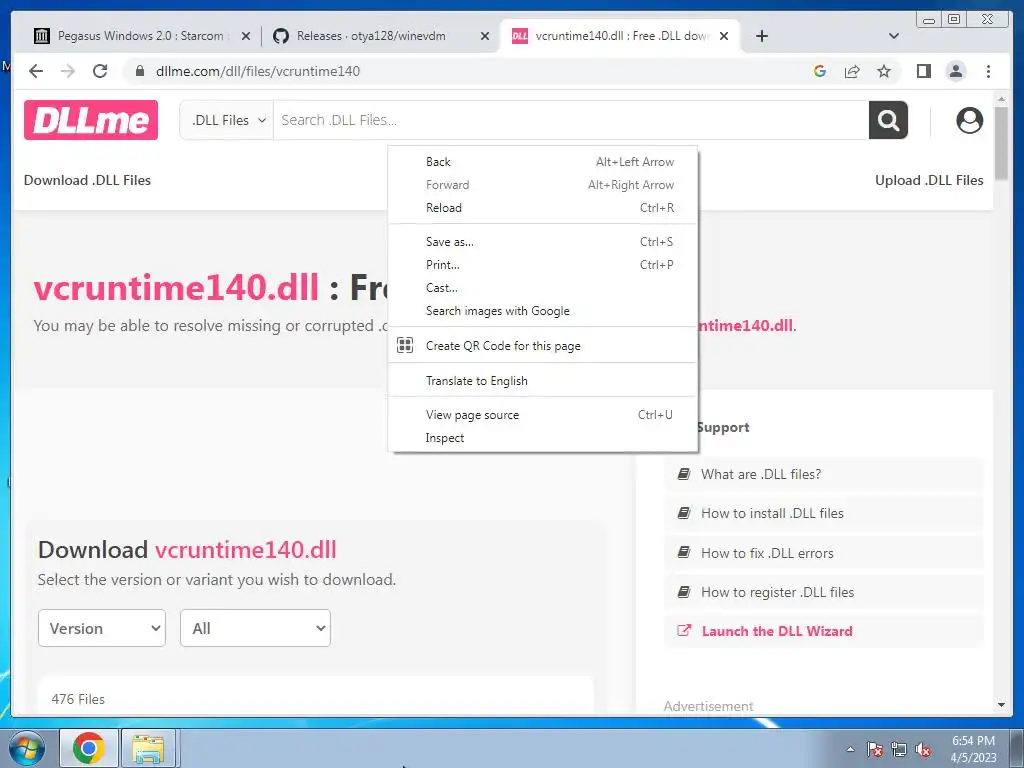Click the Action Center flag tray icon
This screenshot has height=768, width=1024.
pyautogui.click(x=875, y=750)
